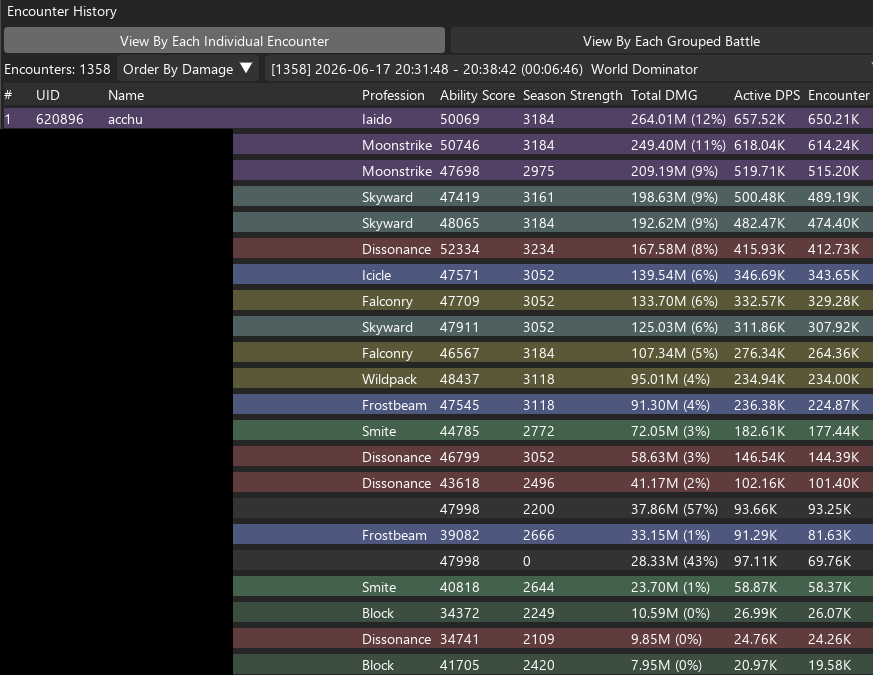Screen dimensions: 873x675
Task: Select the Frostbeam row with 33.15M damage
Action: click(553, 535)
